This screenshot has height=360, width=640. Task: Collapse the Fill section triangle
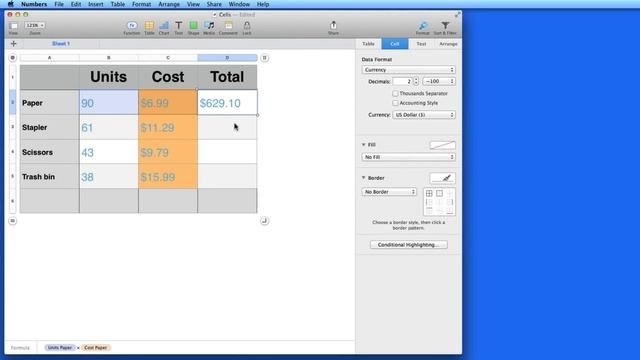(363, 144)
